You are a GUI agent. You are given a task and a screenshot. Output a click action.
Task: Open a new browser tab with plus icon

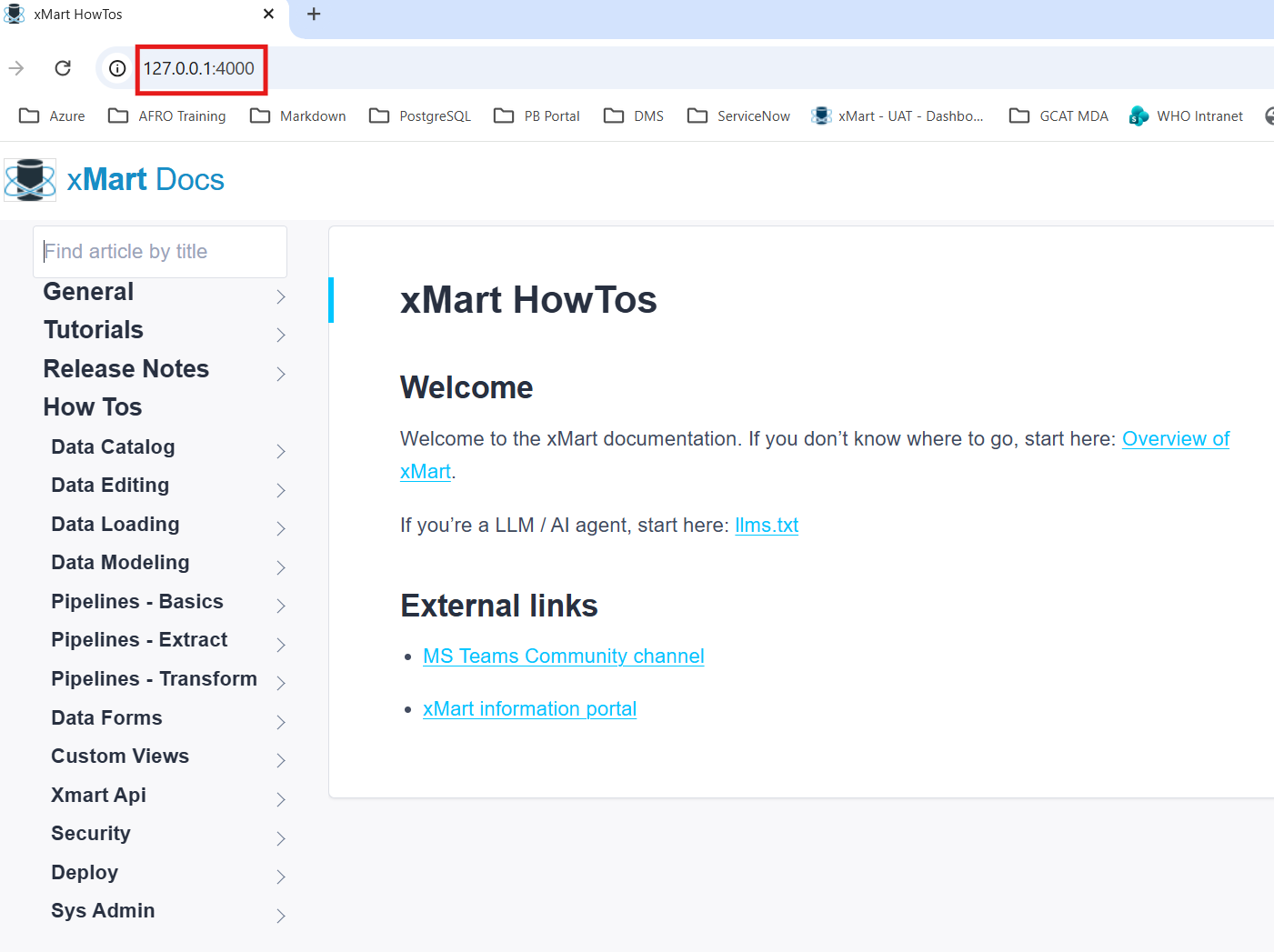click(314, 15)
